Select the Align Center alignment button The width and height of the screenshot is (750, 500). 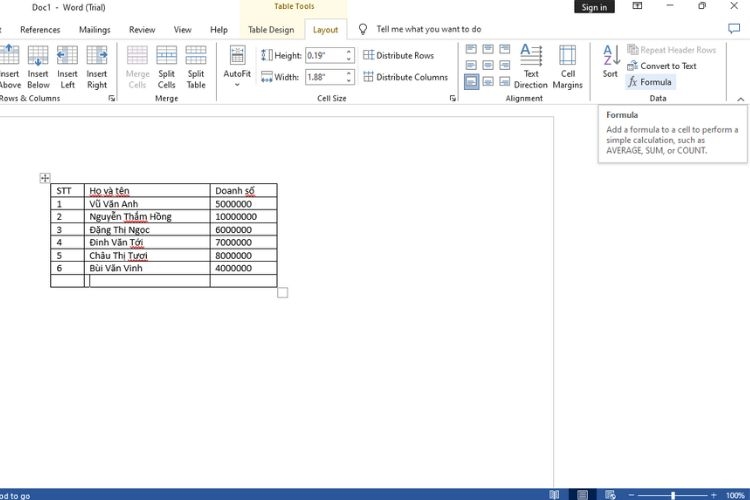coord(488,66)
